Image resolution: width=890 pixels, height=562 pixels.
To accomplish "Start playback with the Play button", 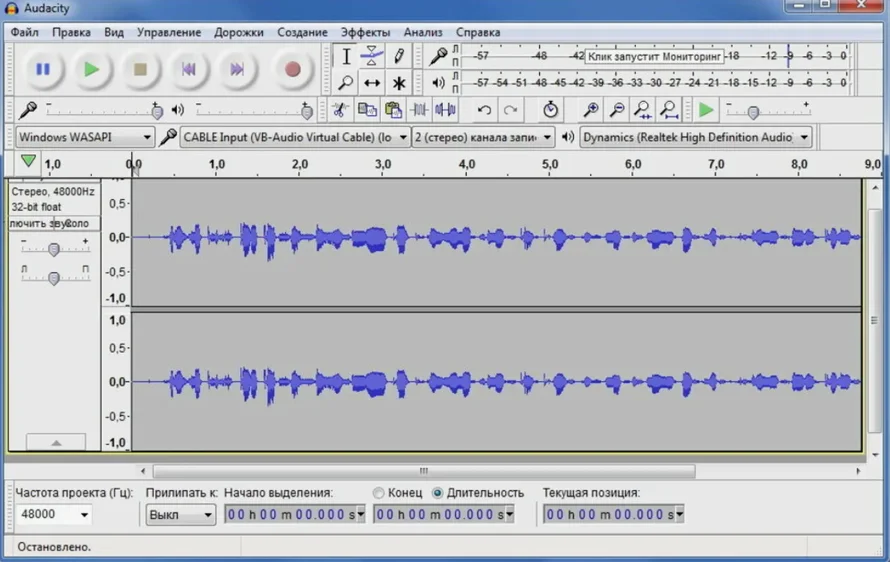I will [91, 69].
